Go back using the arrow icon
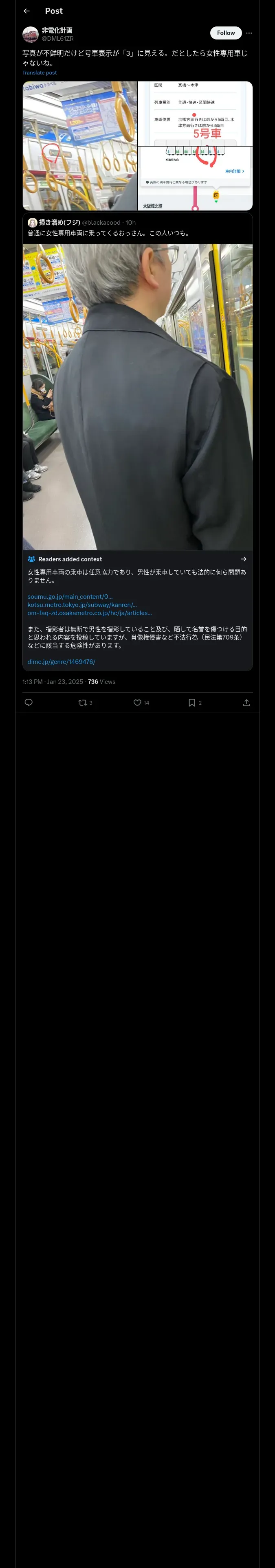This screenshot has height=1568, width=275. pos(26,11)
